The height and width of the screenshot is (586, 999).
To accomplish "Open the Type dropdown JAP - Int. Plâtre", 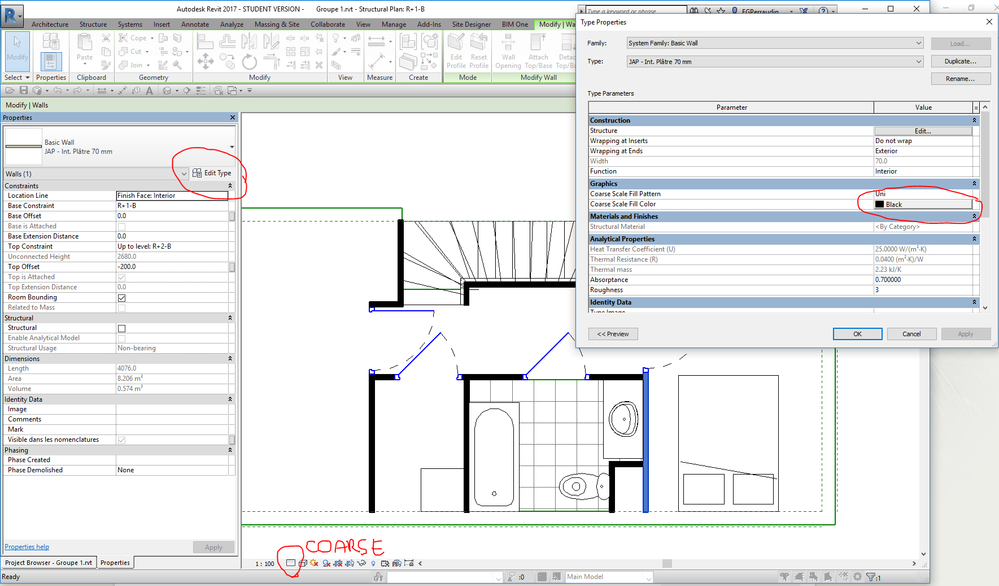I will 774,62.
